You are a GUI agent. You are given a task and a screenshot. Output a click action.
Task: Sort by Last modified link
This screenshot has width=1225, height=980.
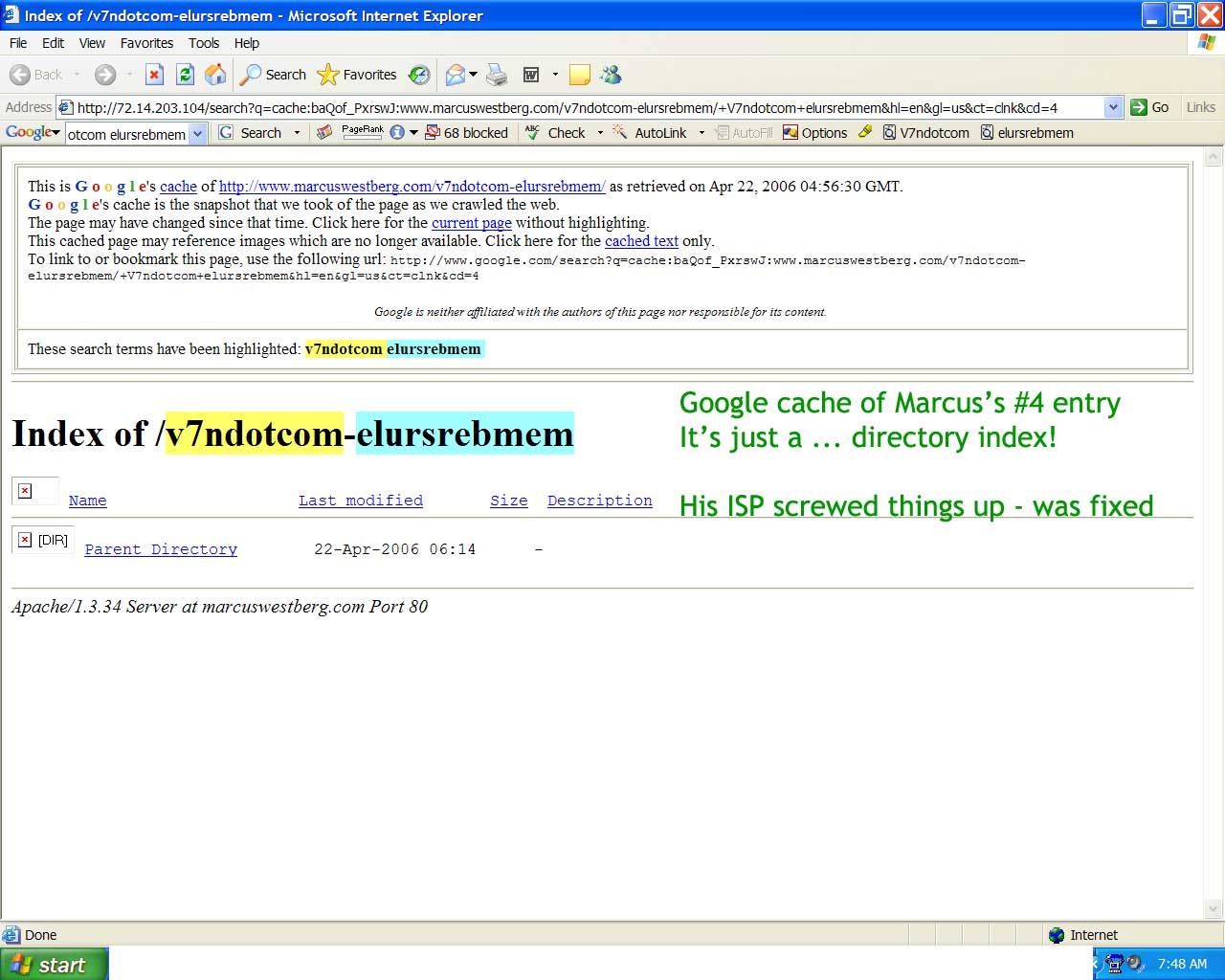coord(361,501)
